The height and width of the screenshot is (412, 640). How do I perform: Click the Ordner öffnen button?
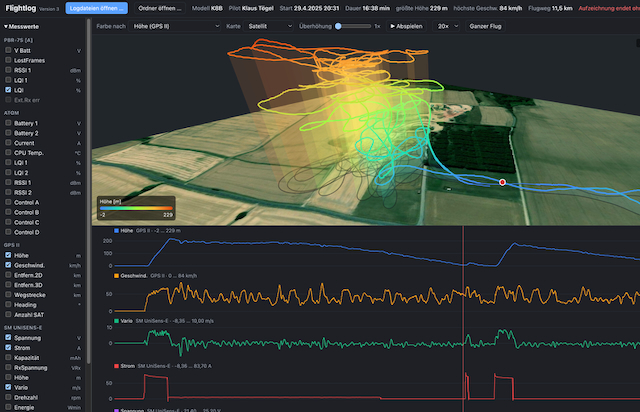coord(160,8)
